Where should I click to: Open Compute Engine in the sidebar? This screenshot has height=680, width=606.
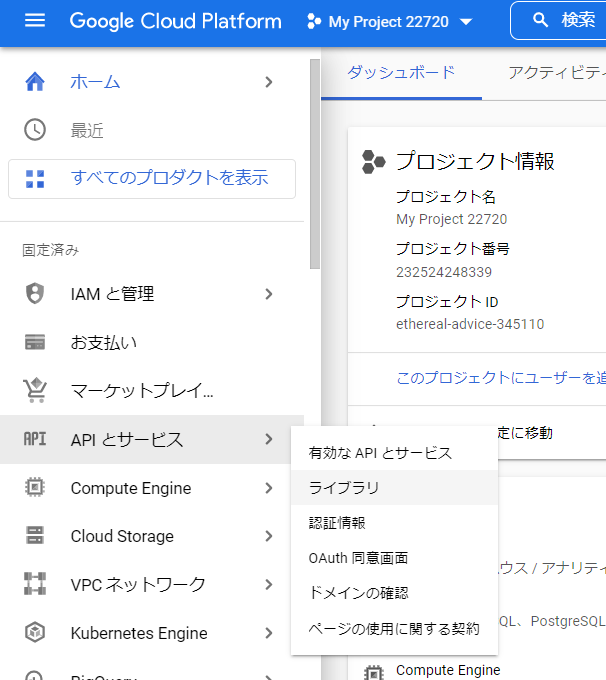point(145,488)
